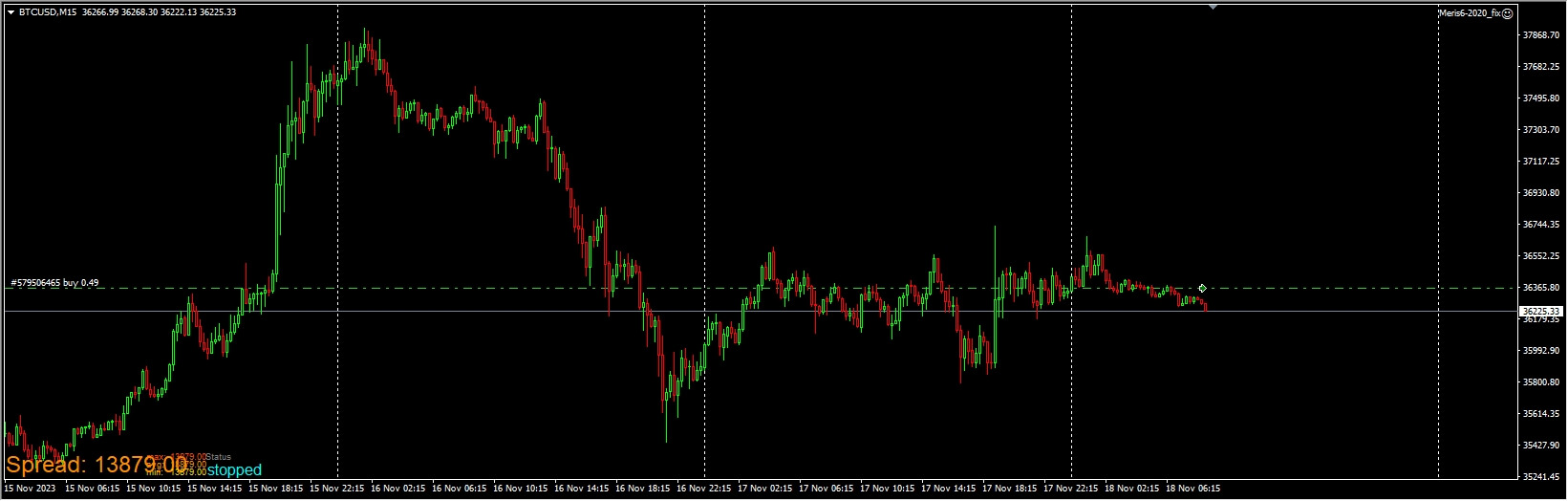The height and width of the screenshot is (501, 1568).
Task: Click the Meris6-2020_fix expert name
Action: tap(1471, 13)
